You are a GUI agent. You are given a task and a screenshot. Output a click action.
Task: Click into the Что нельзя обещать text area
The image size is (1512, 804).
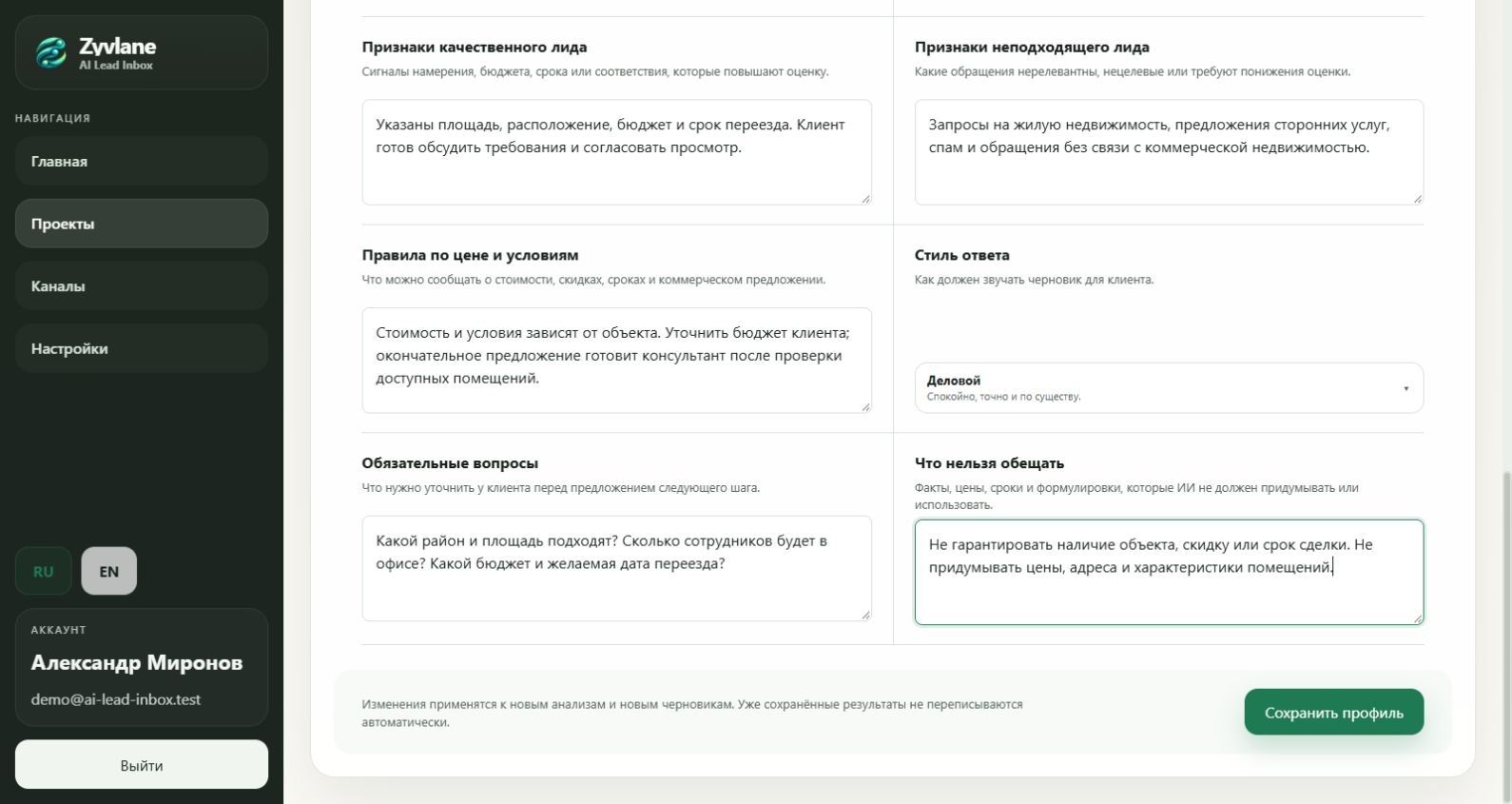(1169, 572)
